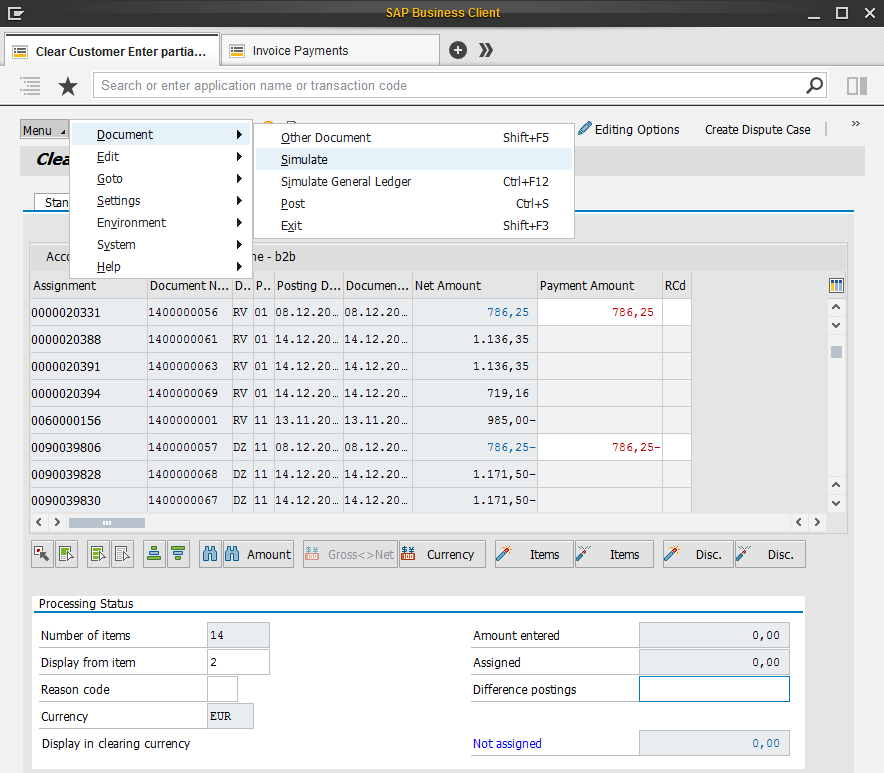The image size is (884, 773).
Task: Click the Reason code input field
Action: tap(222, 689)
